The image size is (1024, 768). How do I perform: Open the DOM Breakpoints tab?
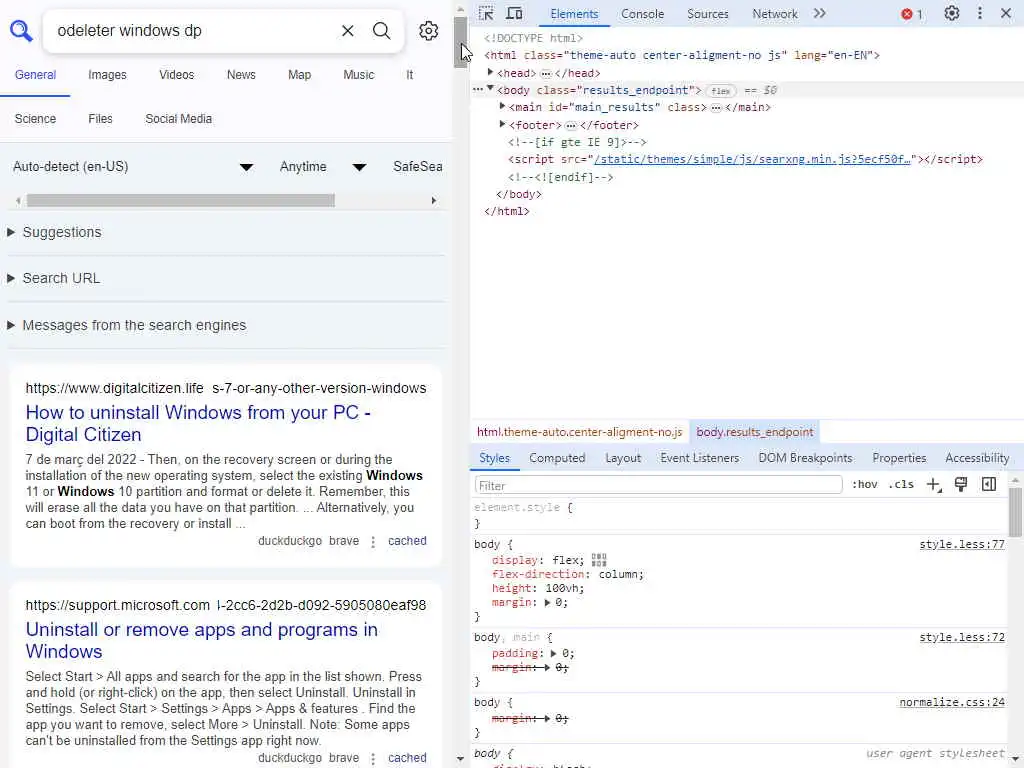pyautogui.click(x=805, y=458)
